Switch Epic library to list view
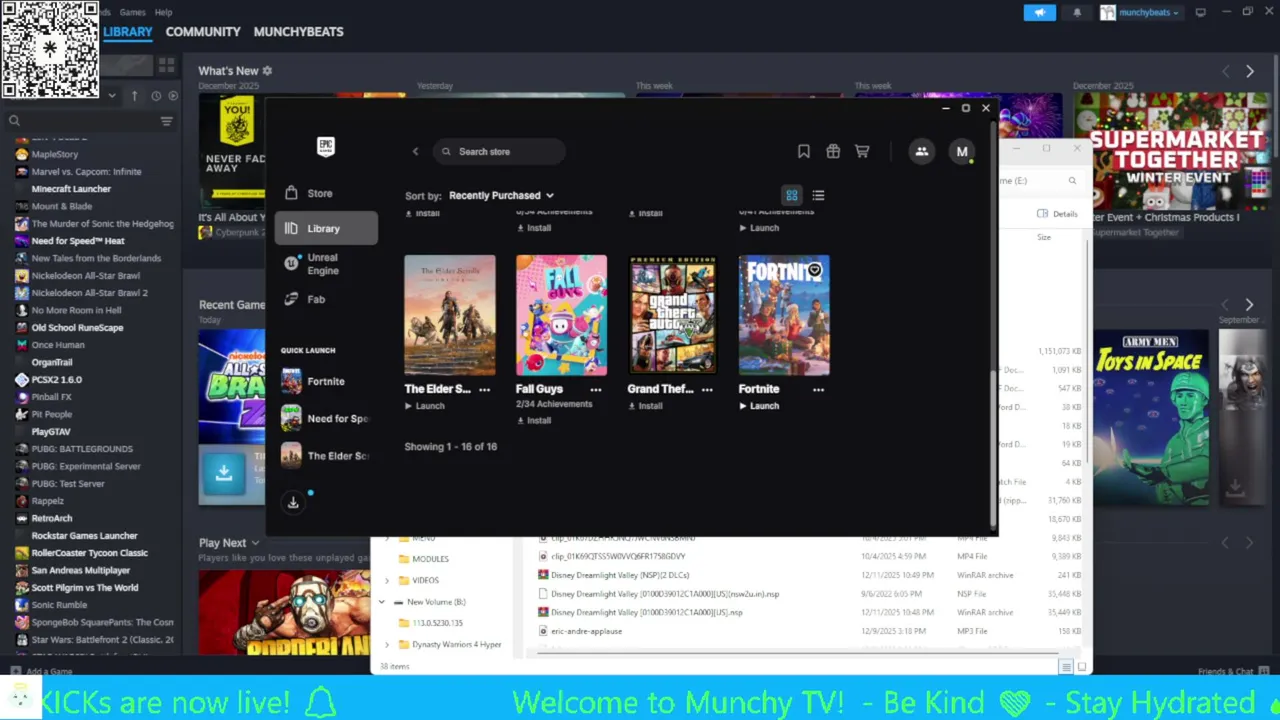 (818, 195)
